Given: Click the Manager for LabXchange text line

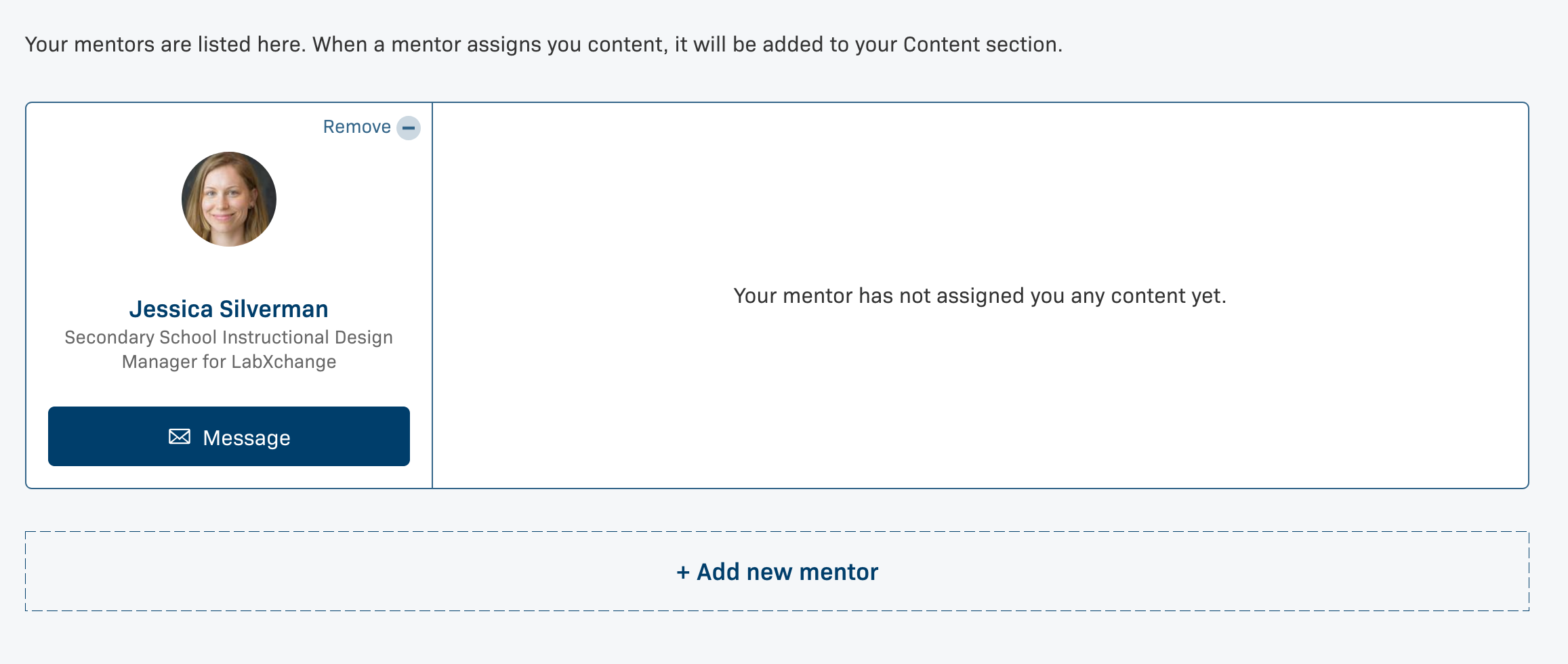Looking at the screenshot, I should [x=229, y=362].
